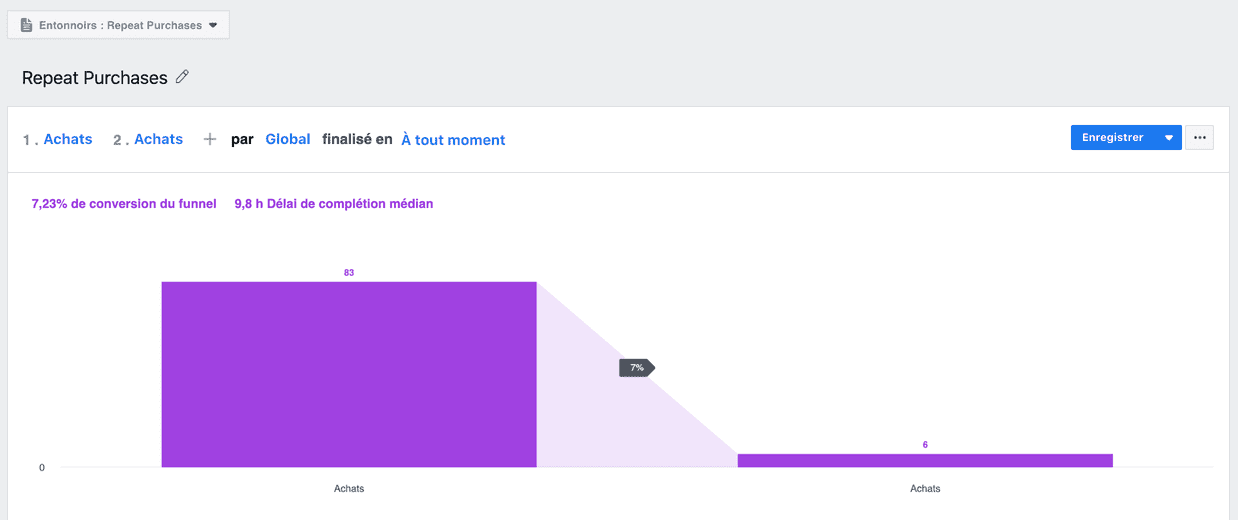Click the Enregistrer button
Screen dimensions: 1238x520
point(1113,138)
